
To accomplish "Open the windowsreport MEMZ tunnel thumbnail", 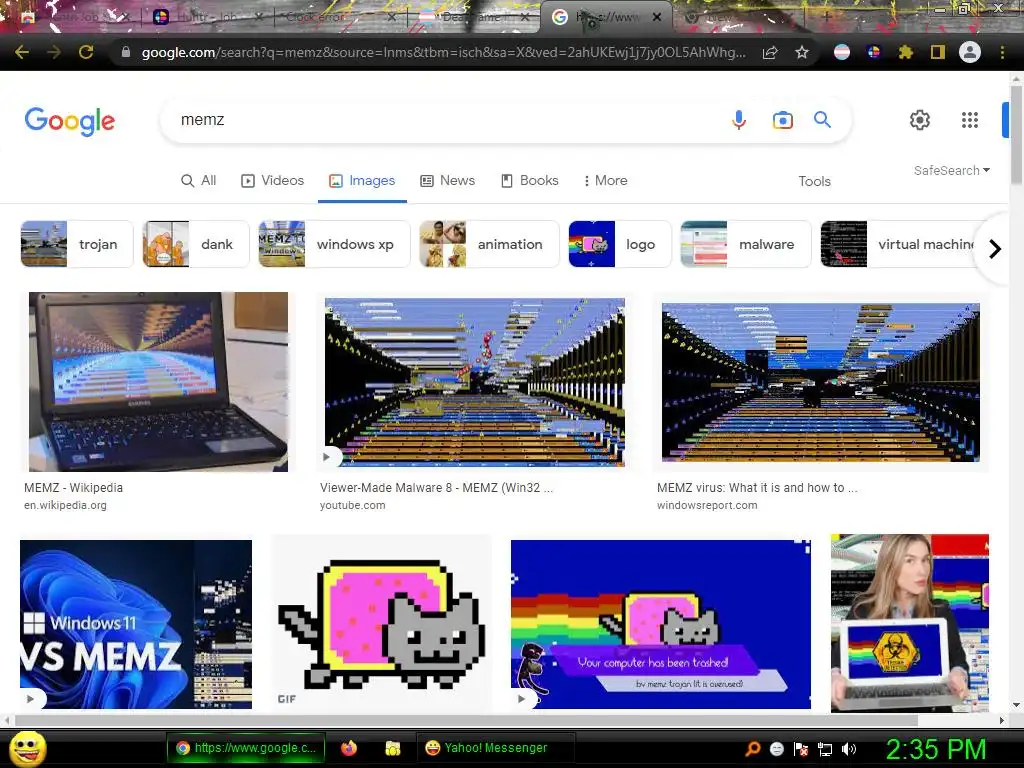I will 820,382.
